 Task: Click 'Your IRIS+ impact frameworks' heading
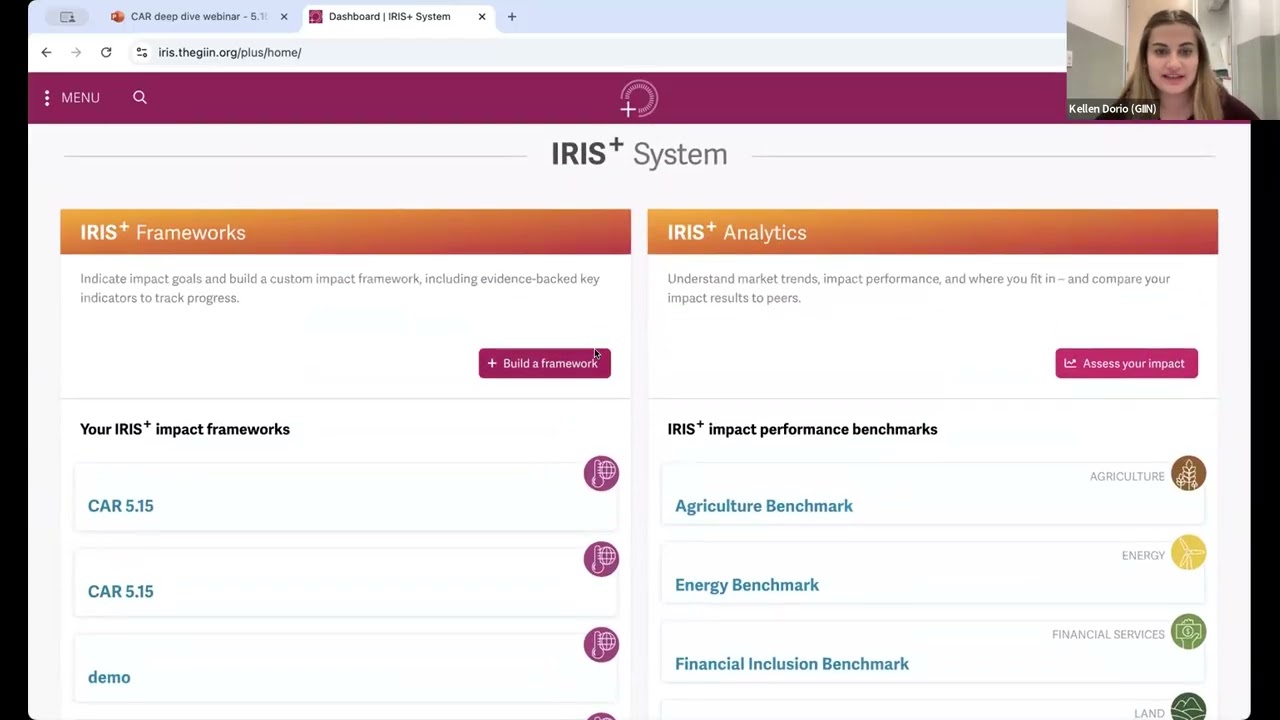click(x=185, y=429)
